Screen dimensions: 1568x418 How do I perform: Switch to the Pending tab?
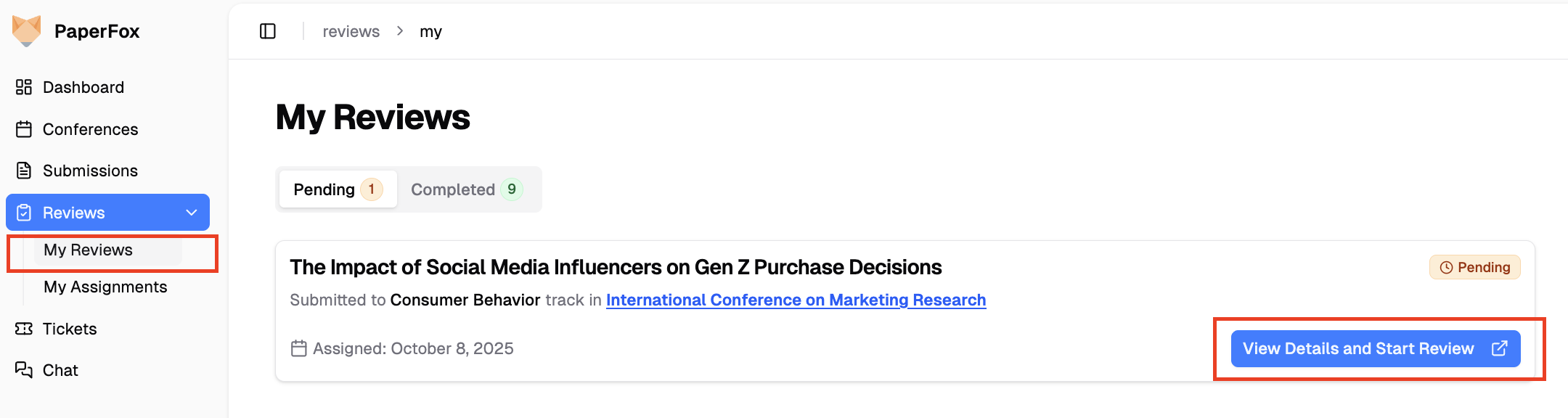pos(338,189)
